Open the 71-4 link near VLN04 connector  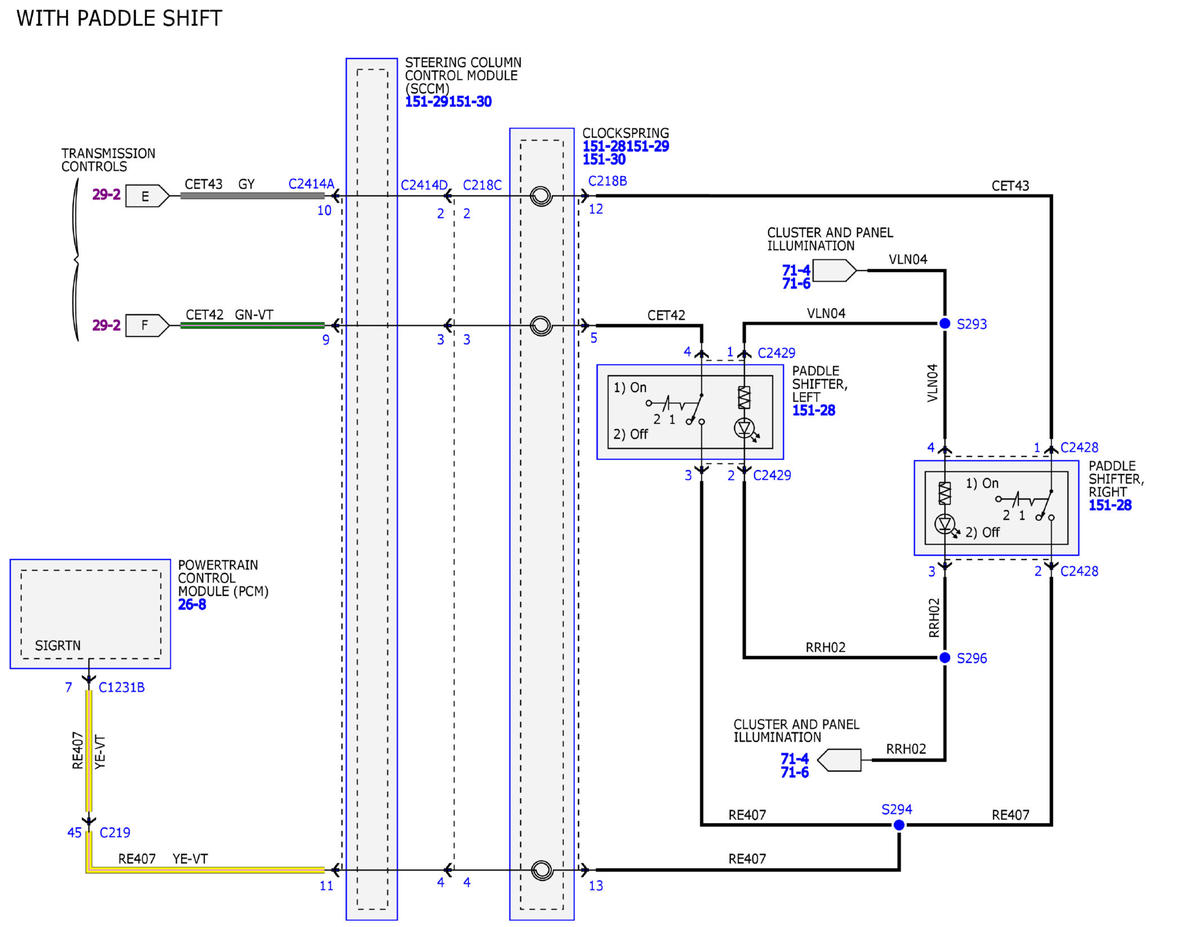click(x=796, y=270)
